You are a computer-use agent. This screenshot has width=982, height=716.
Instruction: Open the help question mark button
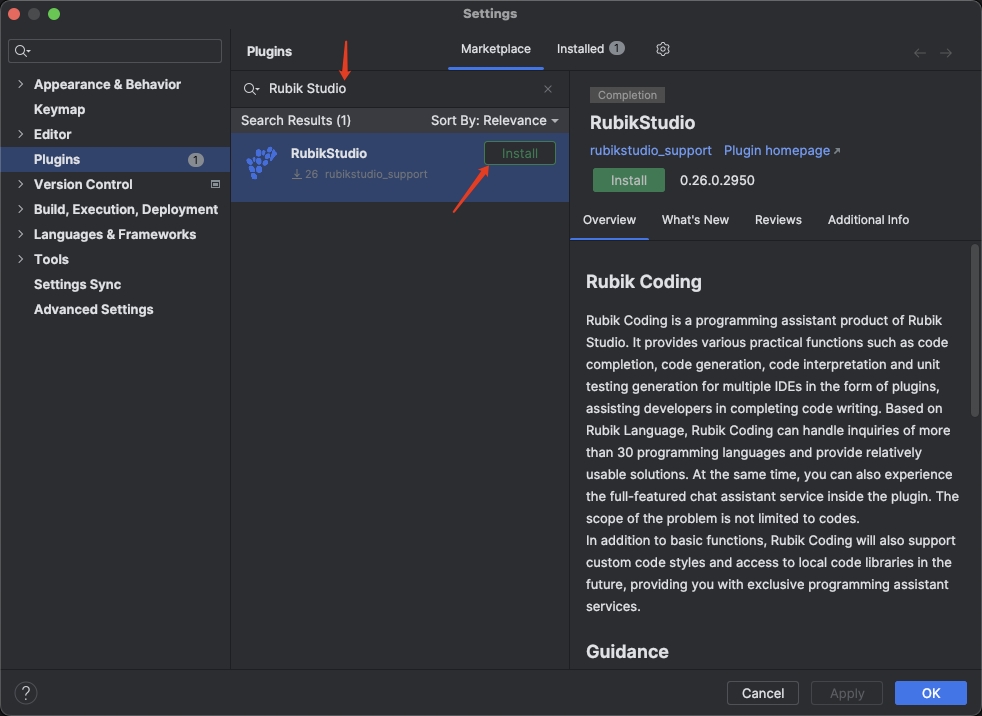[x=26, y=693]
